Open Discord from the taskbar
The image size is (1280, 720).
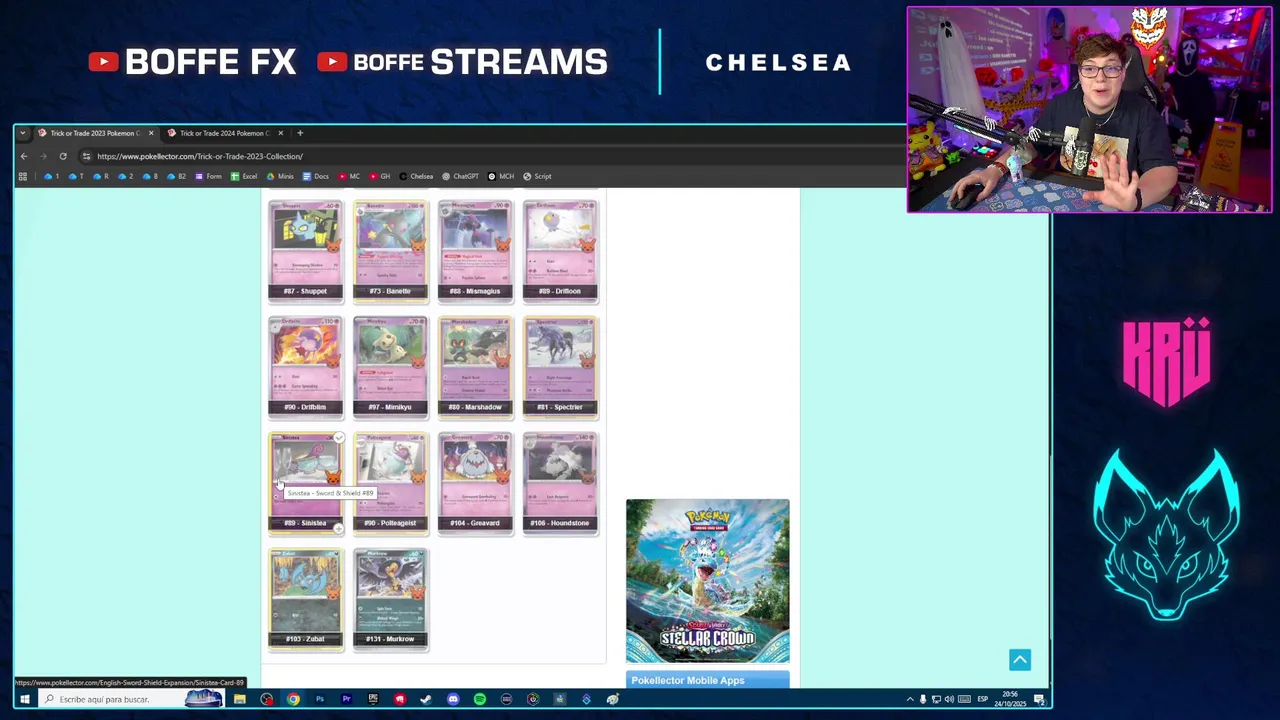[x=453, y=699]
